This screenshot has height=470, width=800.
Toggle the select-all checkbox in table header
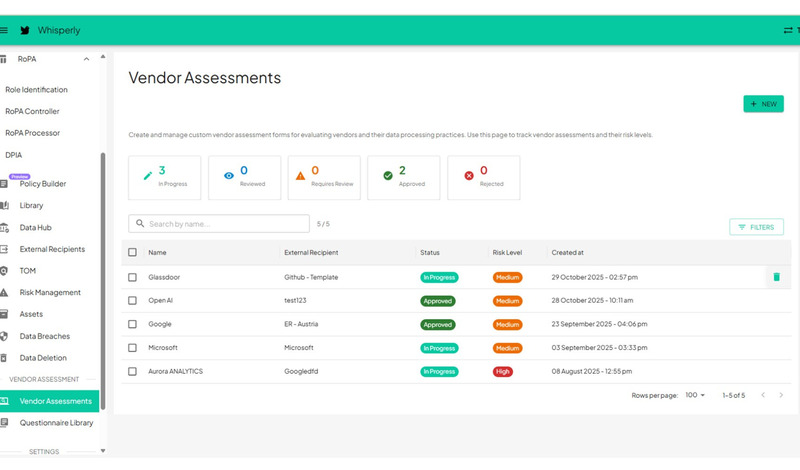pyautogui.click(x=132, y=253)
